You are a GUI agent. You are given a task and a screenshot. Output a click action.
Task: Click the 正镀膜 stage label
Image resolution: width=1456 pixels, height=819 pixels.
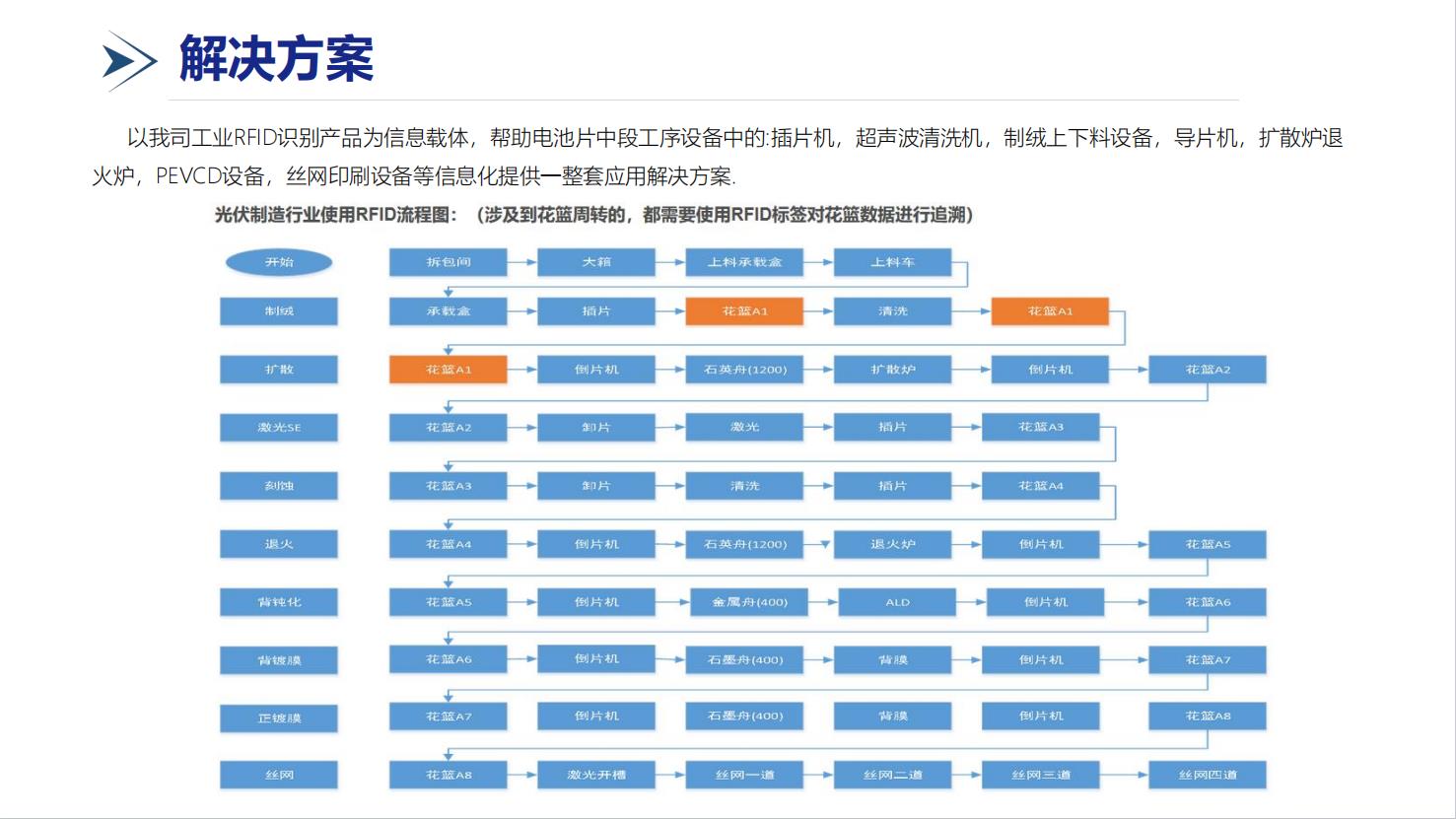pyautogui.click(x=279, y=718)
